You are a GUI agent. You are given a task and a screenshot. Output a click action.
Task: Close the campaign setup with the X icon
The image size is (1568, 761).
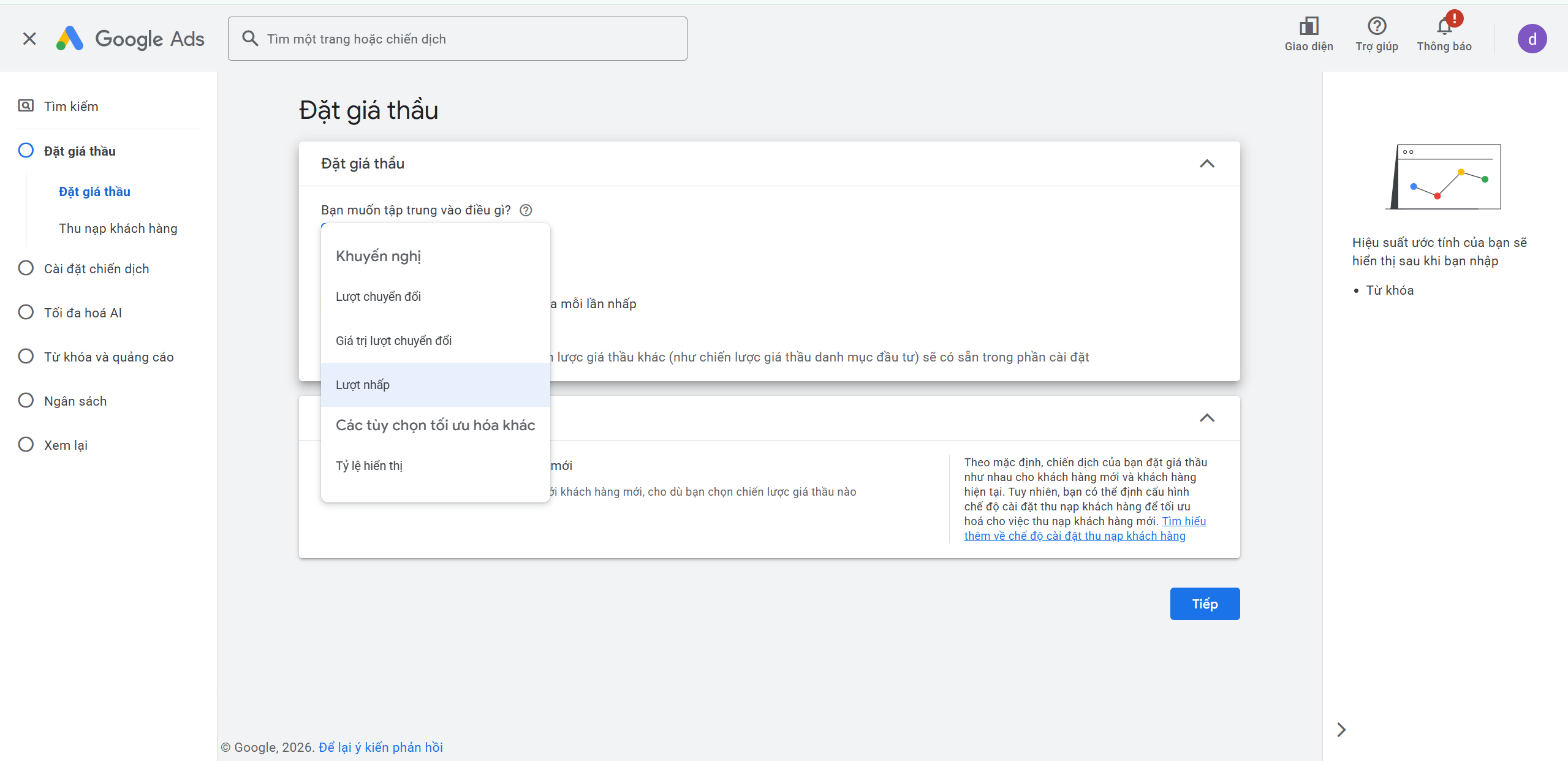[29, 39]
